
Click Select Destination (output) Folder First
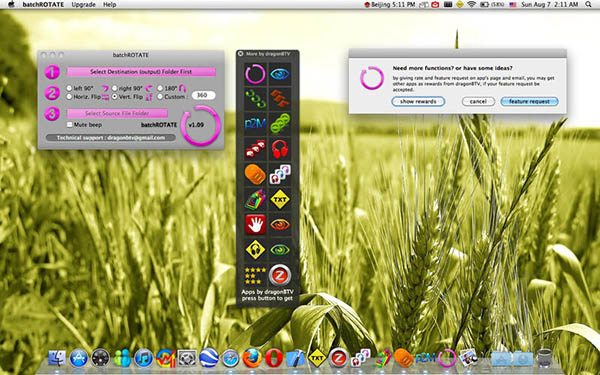click(x=141, y=72)
